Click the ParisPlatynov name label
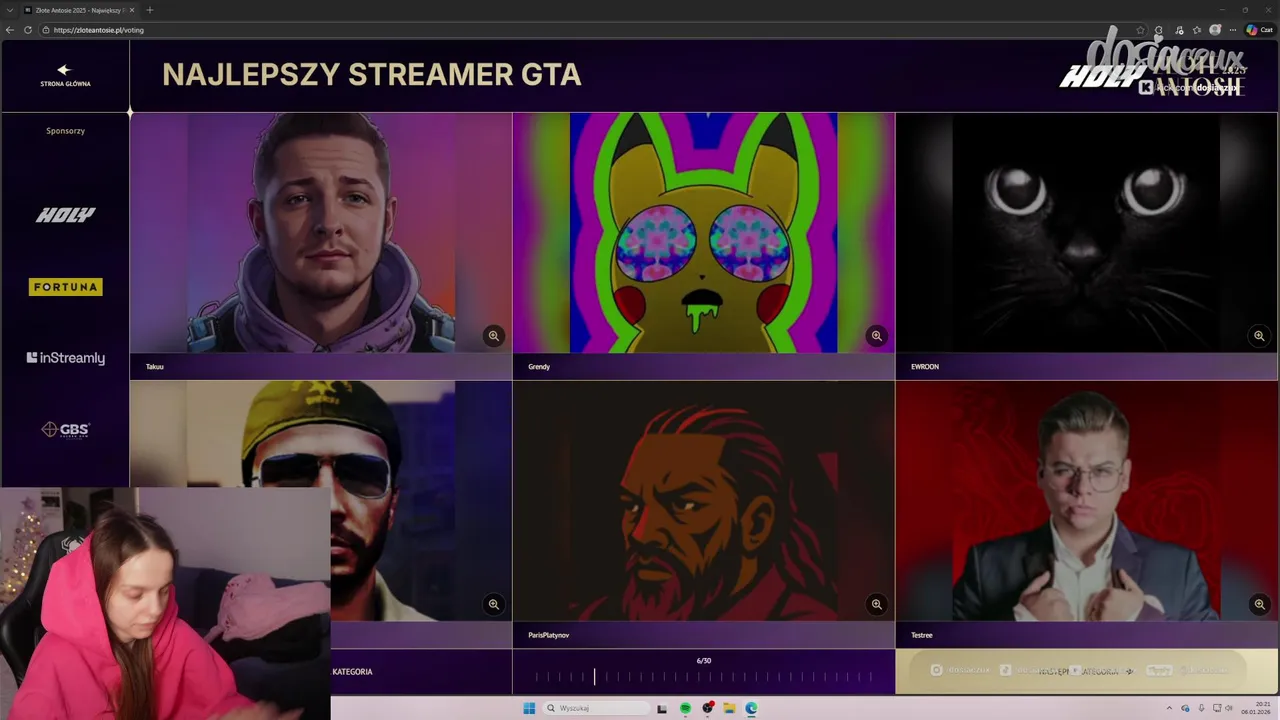This screenshot has height=720, width=1280. pos(549,635)
